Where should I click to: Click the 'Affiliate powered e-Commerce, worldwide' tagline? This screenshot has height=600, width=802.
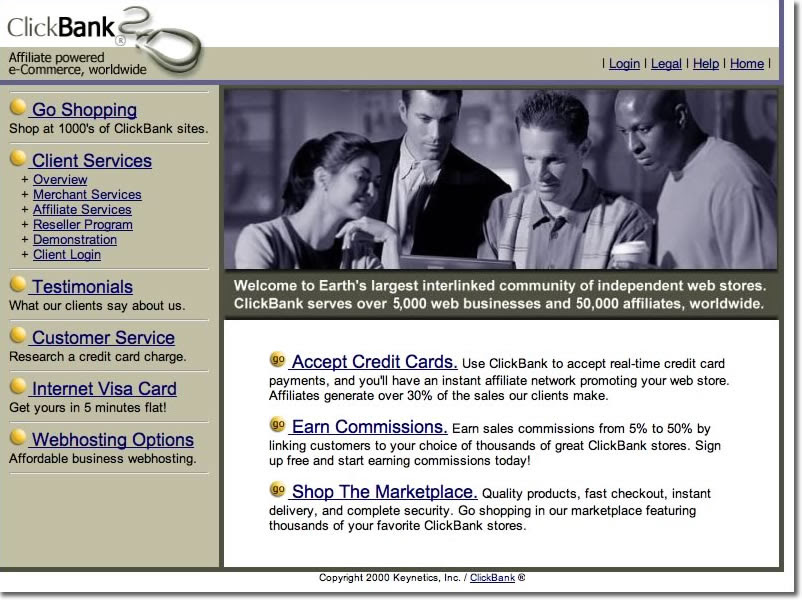(77, 63)
